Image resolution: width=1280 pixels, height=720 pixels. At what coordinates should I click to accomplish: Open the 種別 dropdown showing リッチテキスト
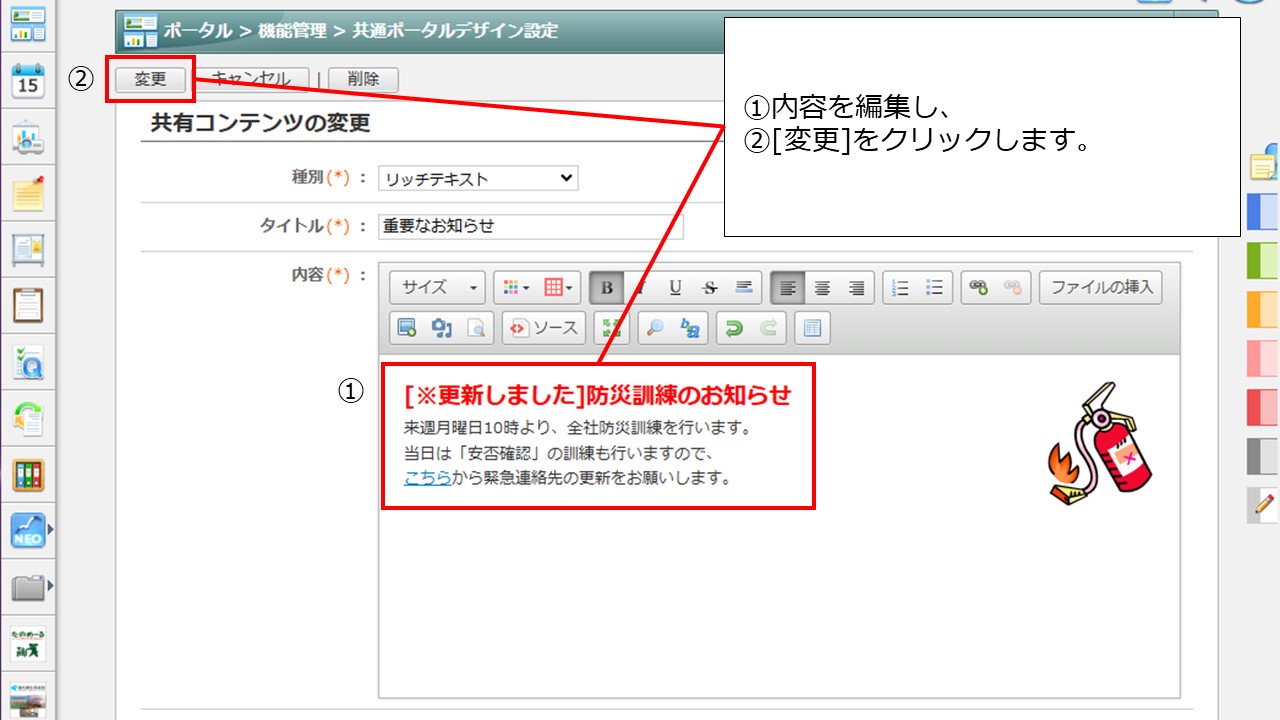(x=478, y=179)
